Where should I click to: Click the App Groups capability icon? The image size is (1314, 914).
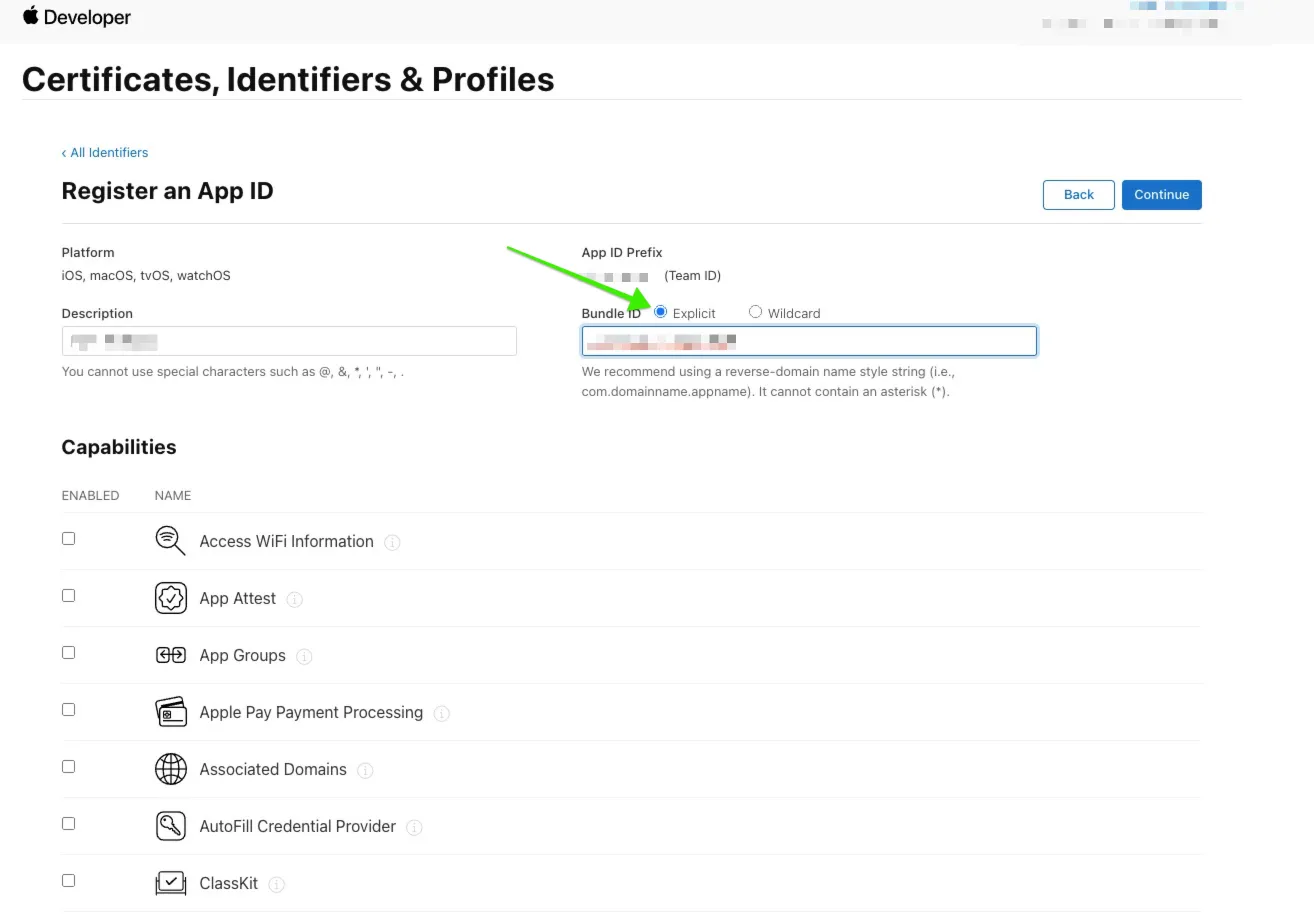point(171,655)
